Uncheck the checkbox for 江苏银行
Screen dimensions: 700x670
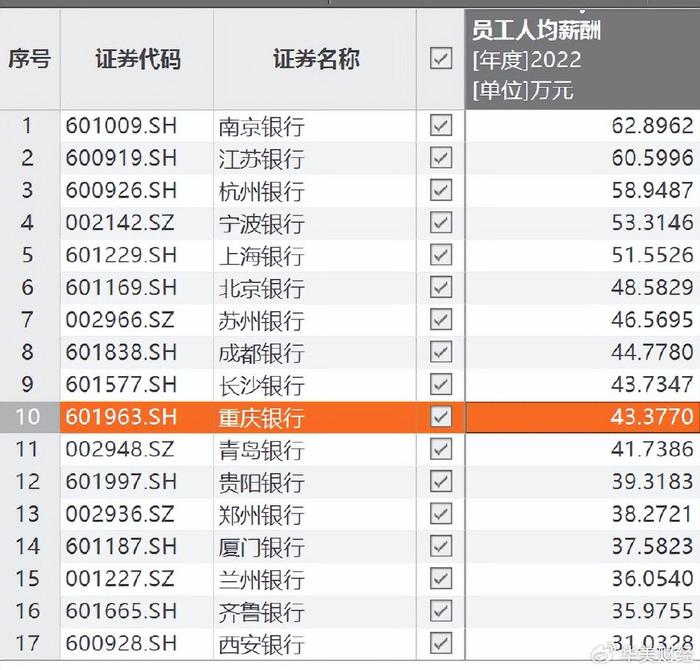click(441, 158)
